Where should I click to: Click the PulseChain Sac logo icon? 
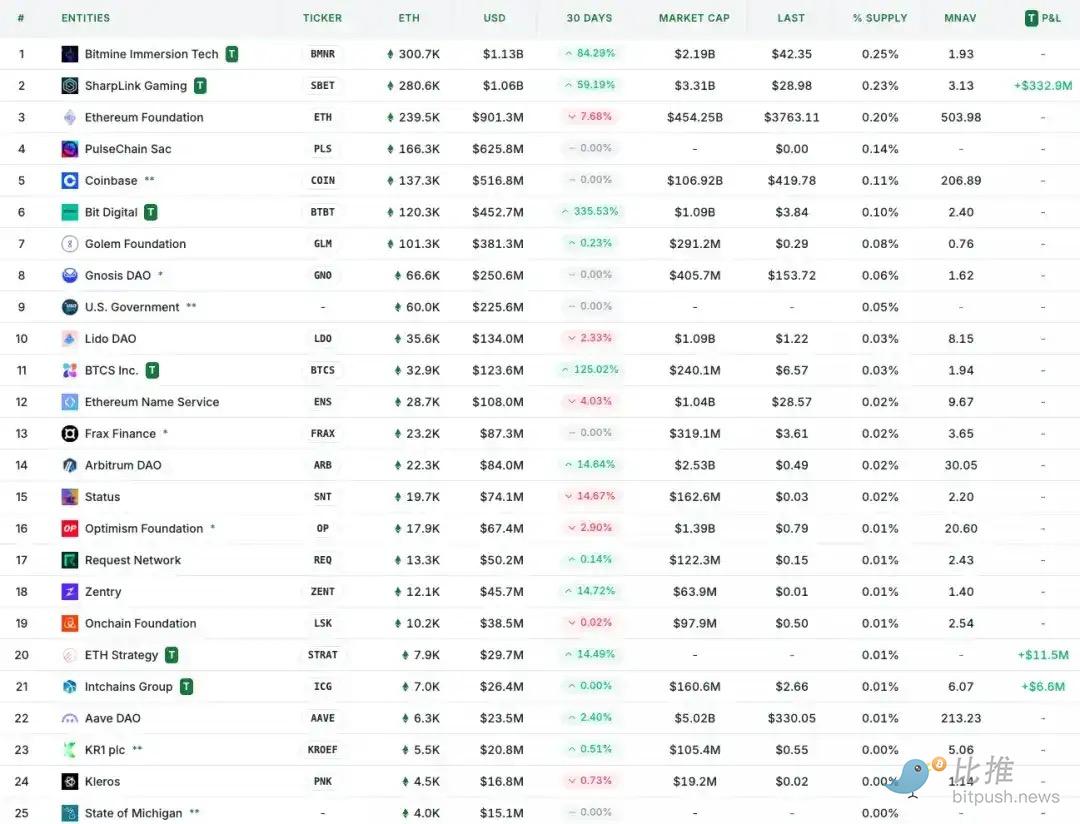point(70,149)
